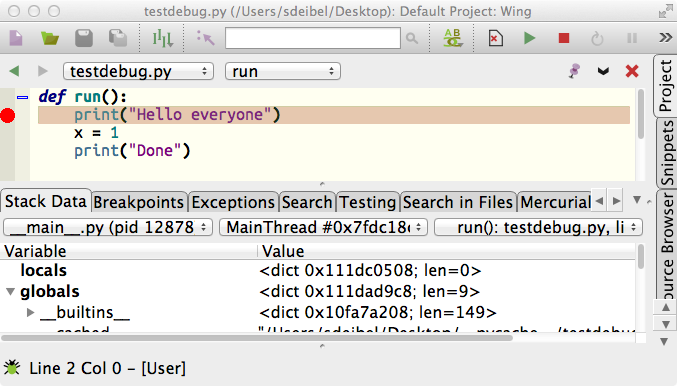
Task: Click the Value column header
Action: pos(447,251)
